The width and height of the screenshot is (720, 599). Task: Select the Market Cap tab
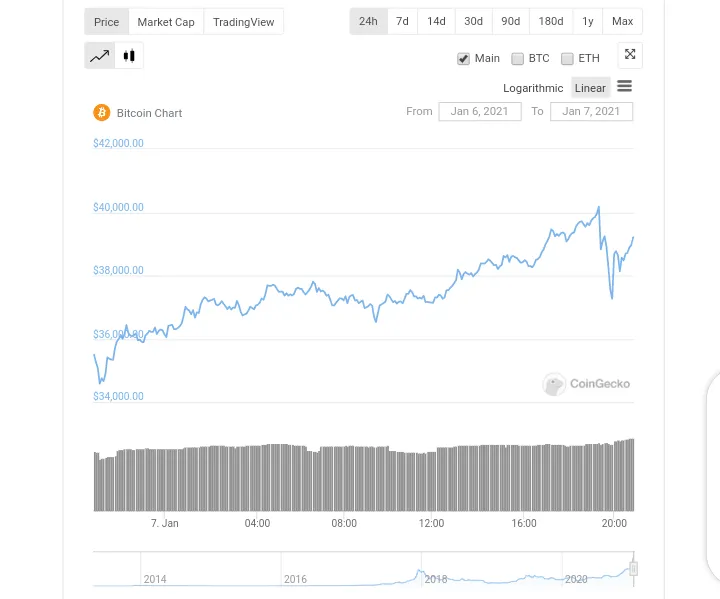(x=166, y=22)
